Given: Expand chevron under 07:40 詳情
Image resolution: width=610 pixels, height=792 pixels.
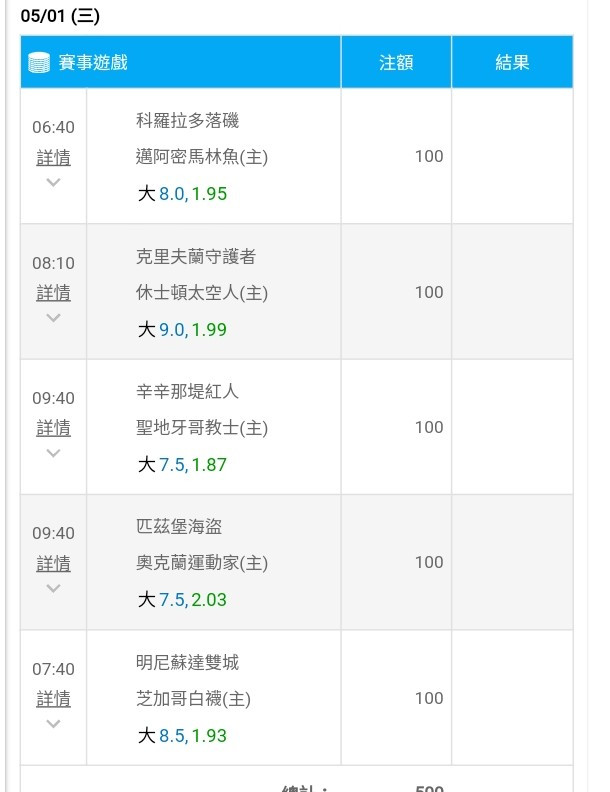Looking at the screenshot, I should [x=54, y=724].
